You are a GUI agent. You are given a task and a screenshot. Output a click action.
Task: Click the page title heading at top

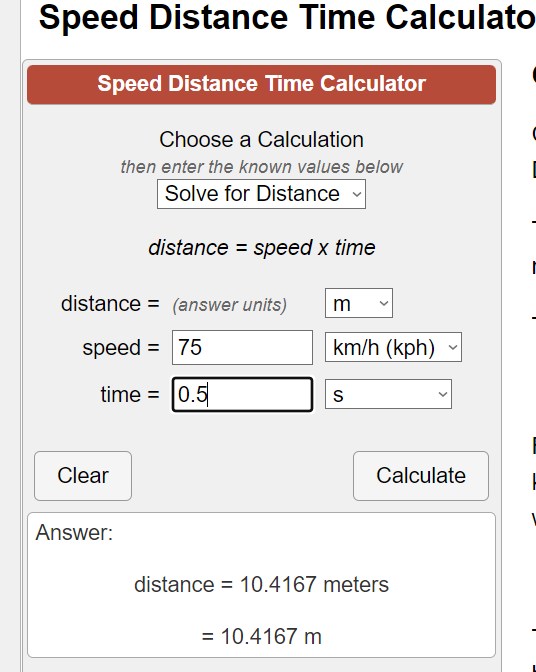pos(287,18)
